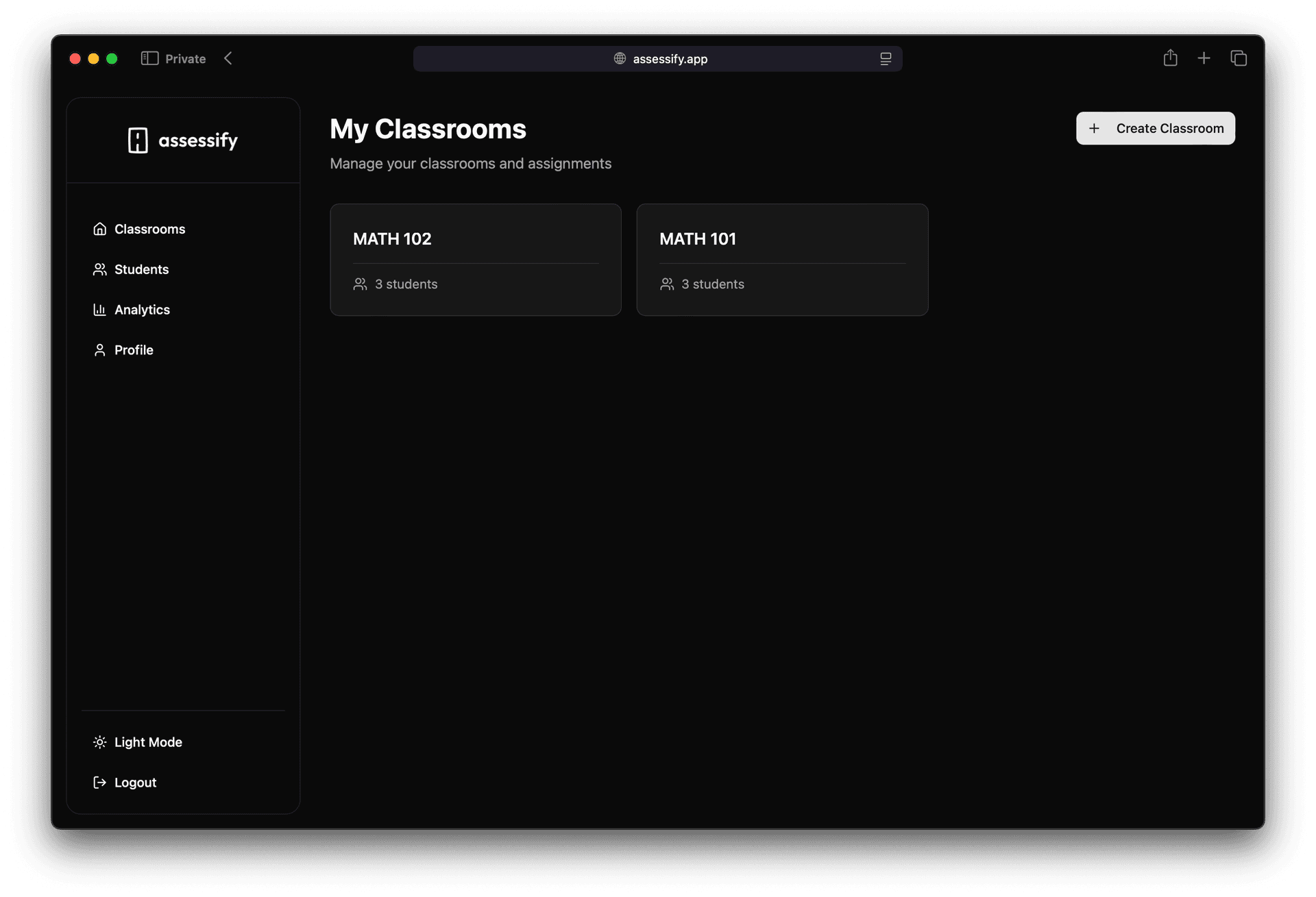1316x897 pixels.
Task: Click the back navigation chevron
Action: tap(228, 58)
